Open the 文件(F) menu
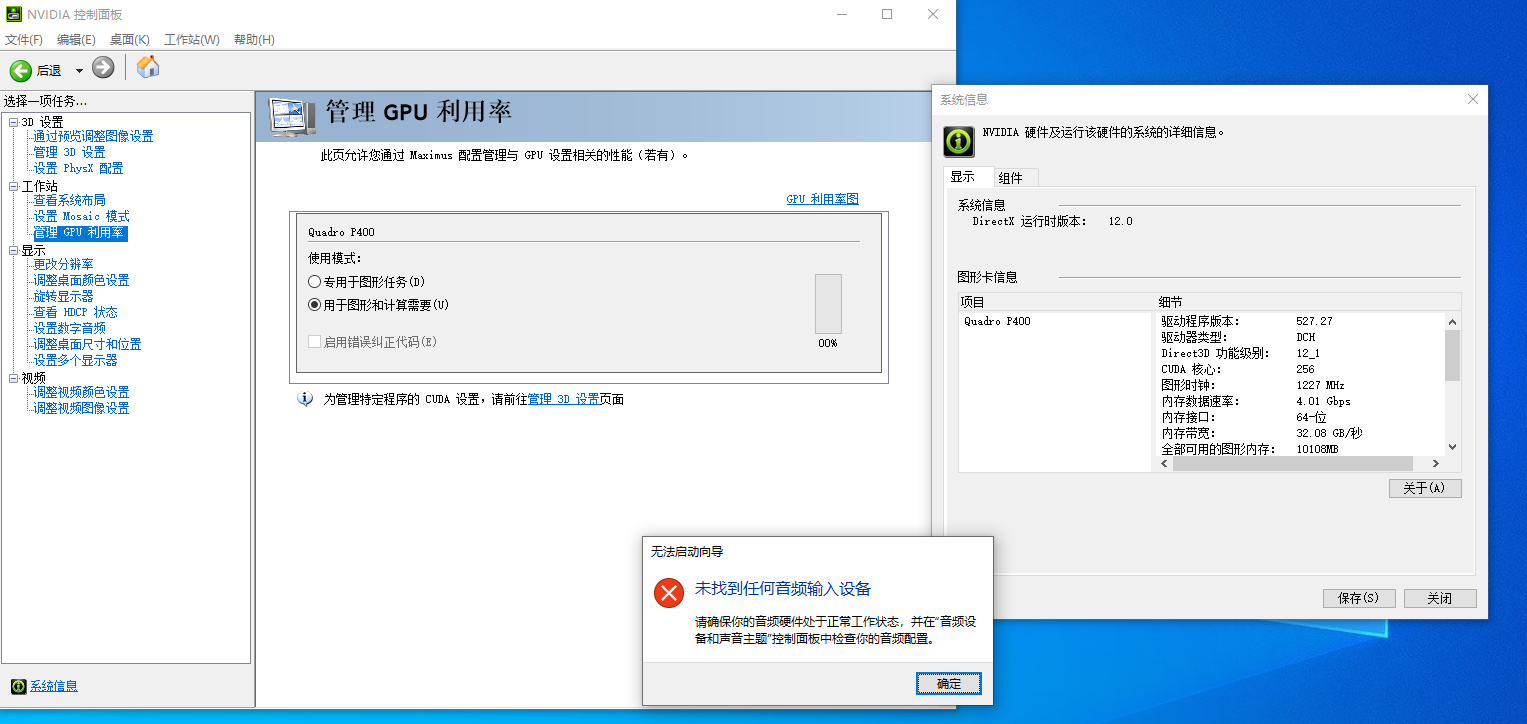The height and width of the screenshot is (724, 1527). click(x=24, y=40)
